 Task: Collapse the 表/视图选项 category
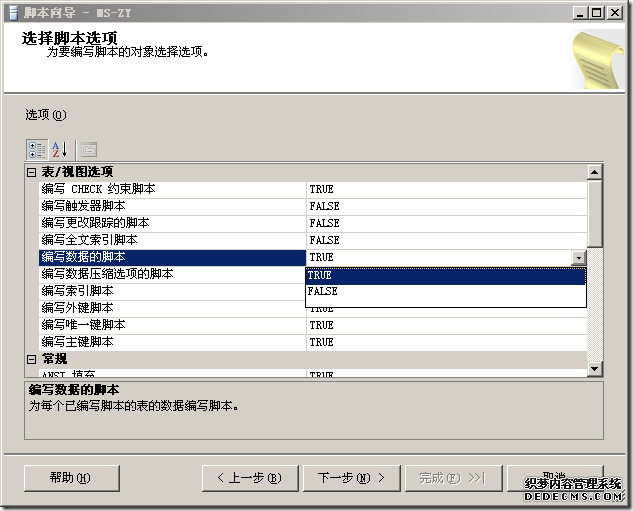[x=31, y=172]
